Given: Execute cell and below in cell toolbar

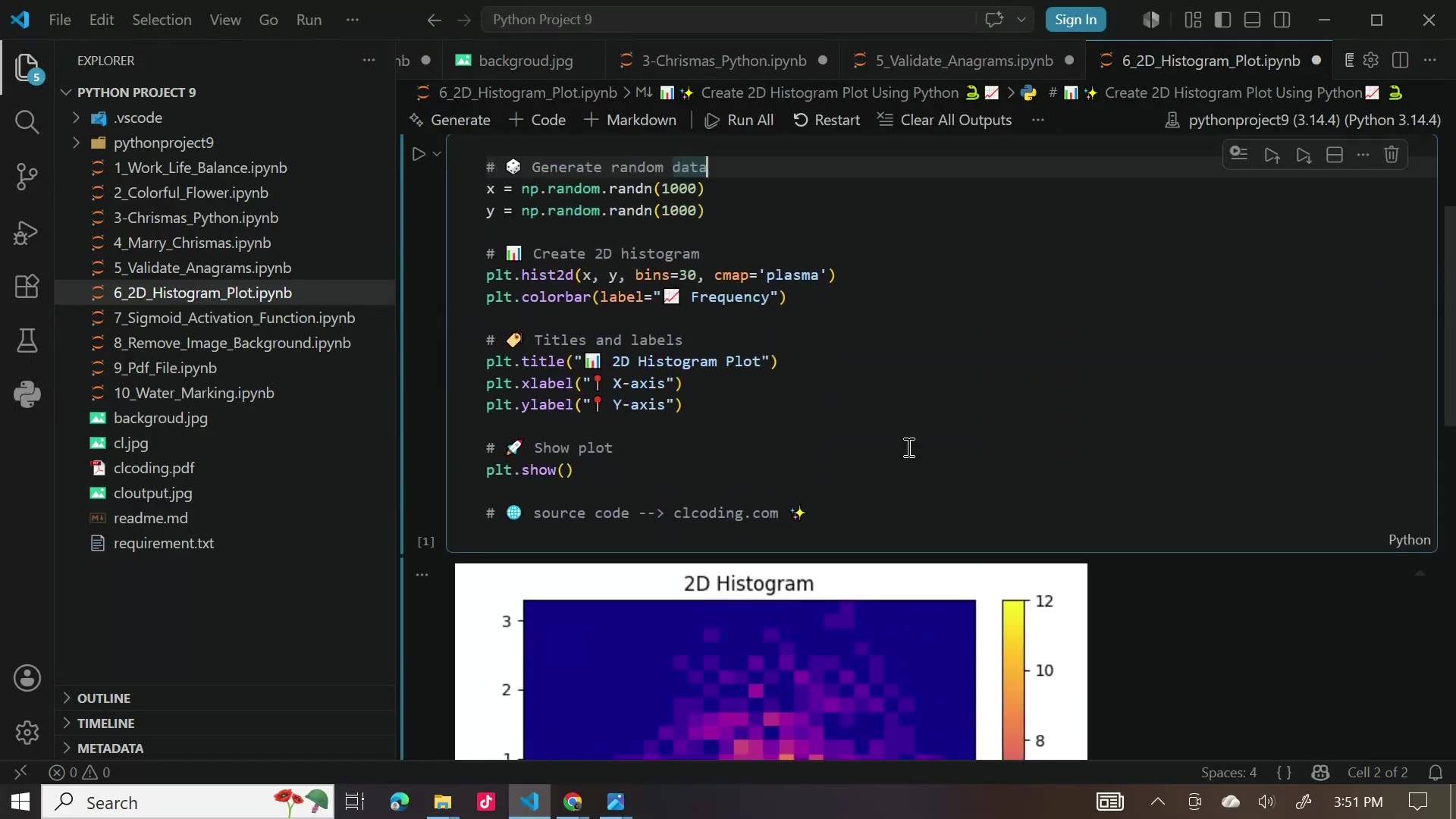Looking at the screenshot, I should pos(1304,155).
